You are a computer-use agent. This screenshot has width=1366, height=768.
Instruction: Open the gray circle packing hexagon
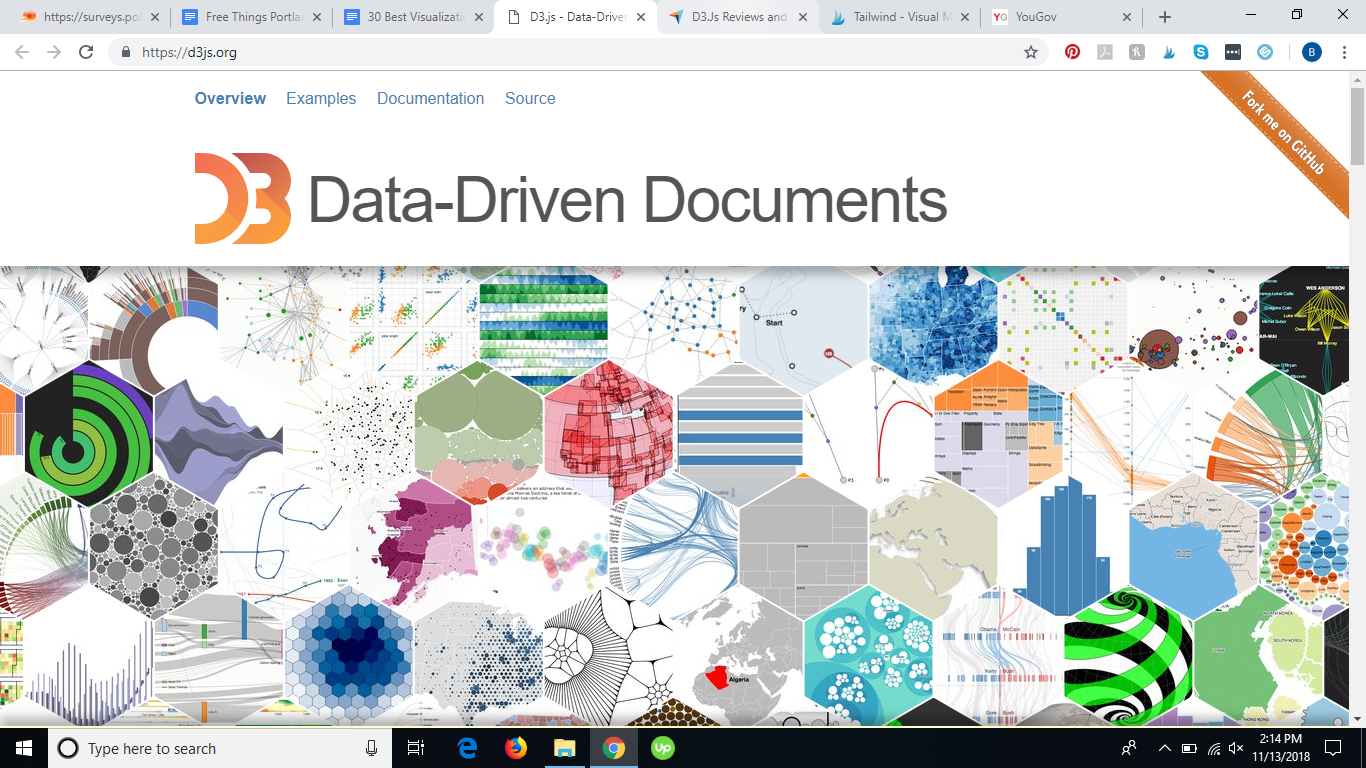(x=153, y=545)
